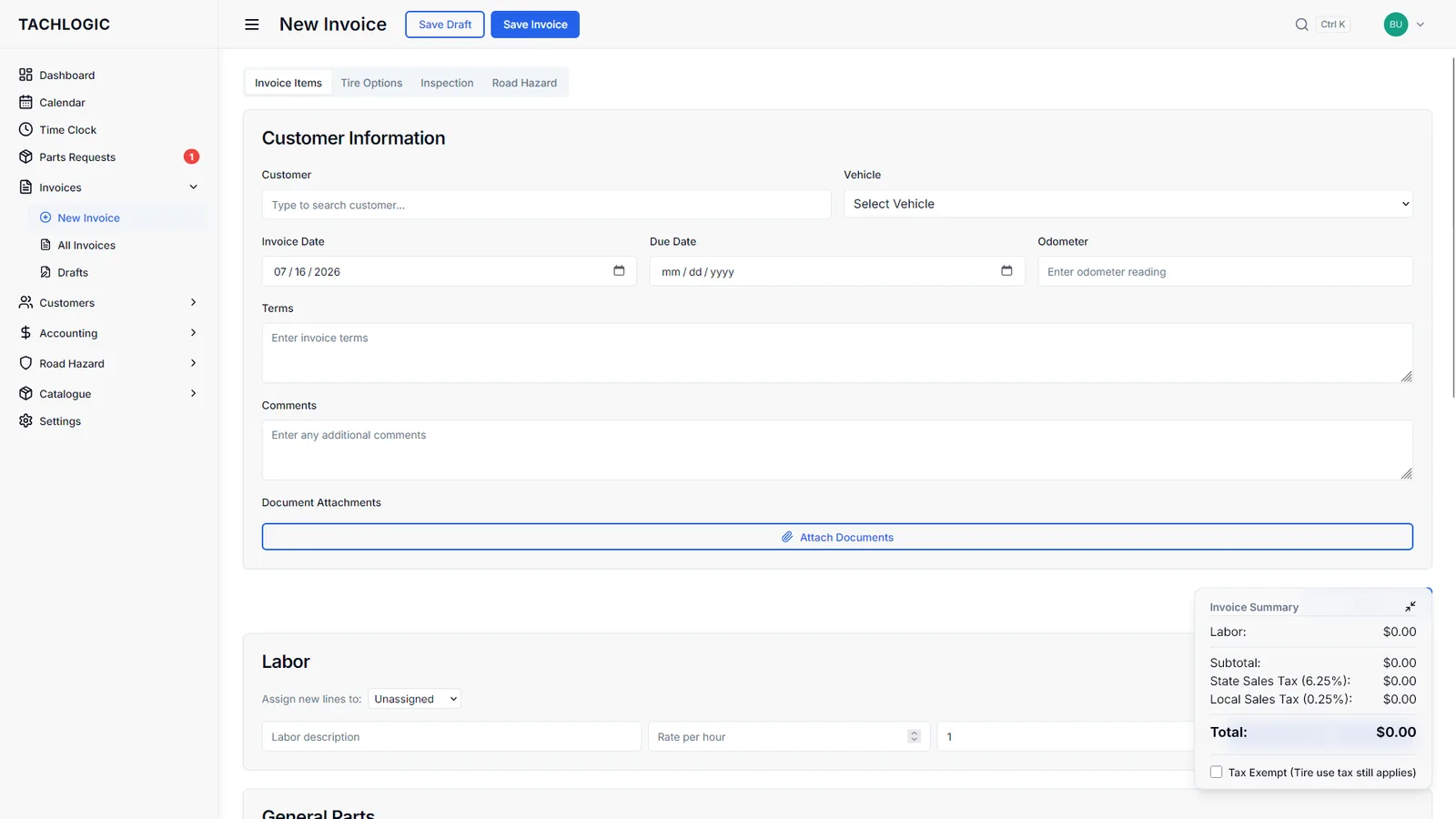Expand the Catalogue sidebar section

click(193, 393)
